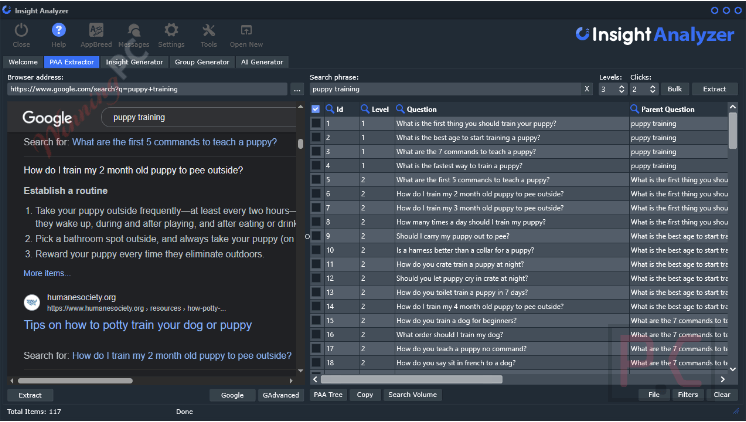Viewport: 746px width, 422px height.
Task: Click the Search phrase input field
Action: (445, 89)
